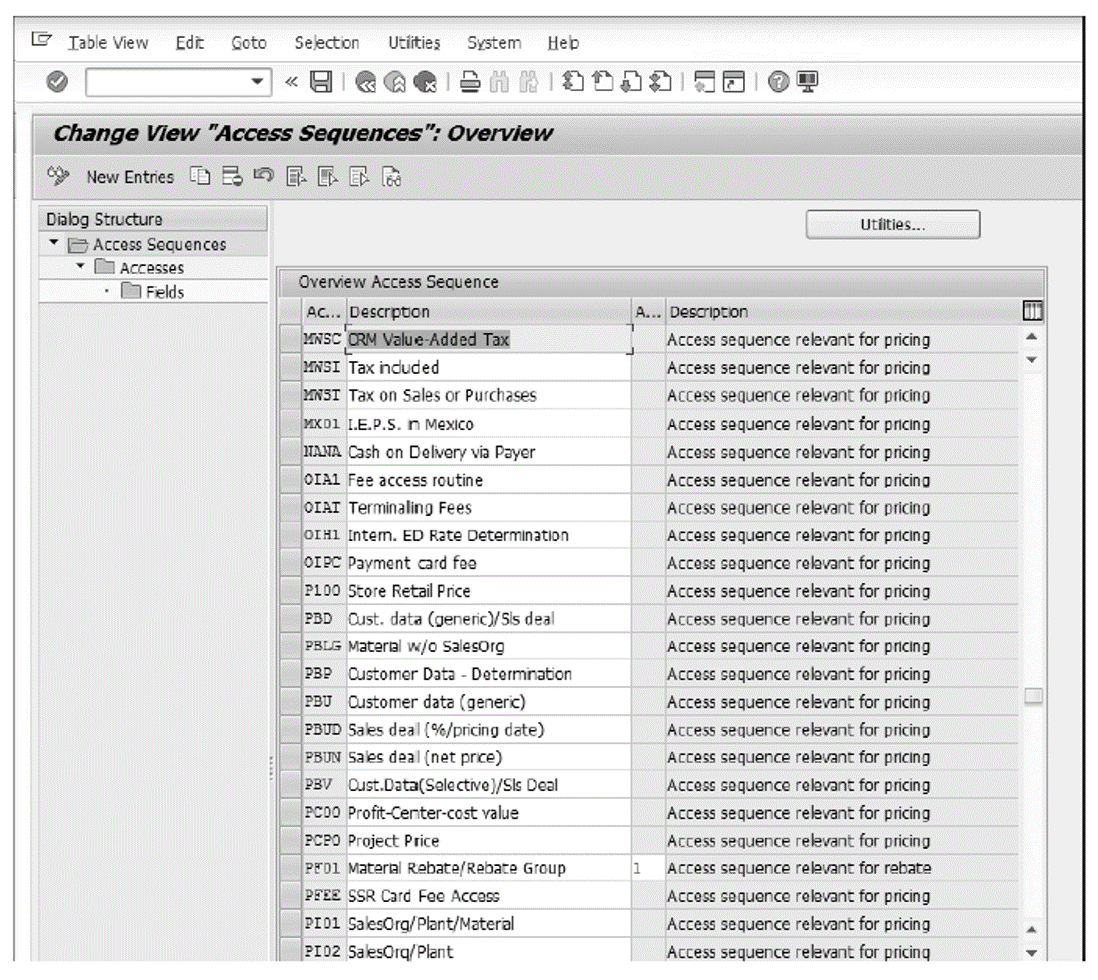Click the New Entries button
Image resolution: width=1098 pixels, height=980 pixels.
tap(130, 176)
